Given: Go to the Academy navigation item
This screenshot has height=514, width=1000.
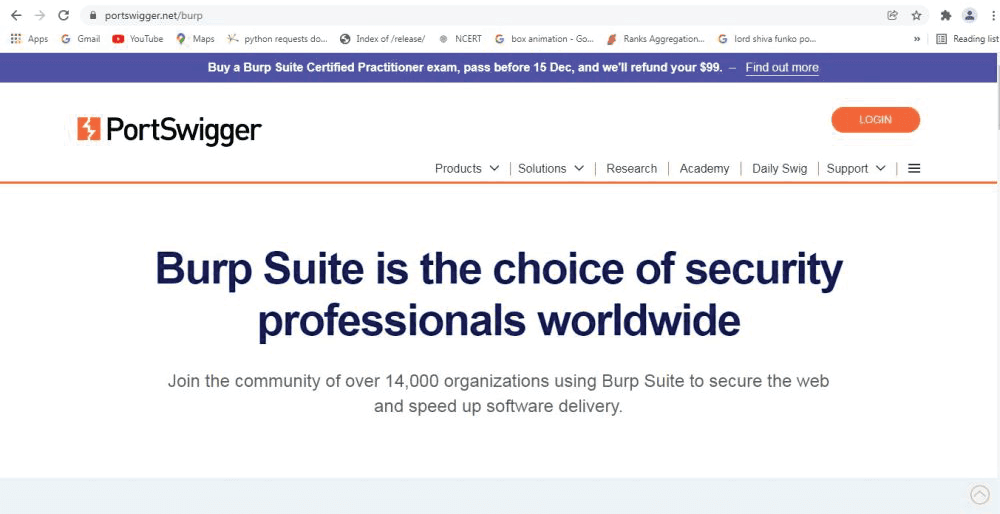Looking at the screenshot, I should pos(704,168).
